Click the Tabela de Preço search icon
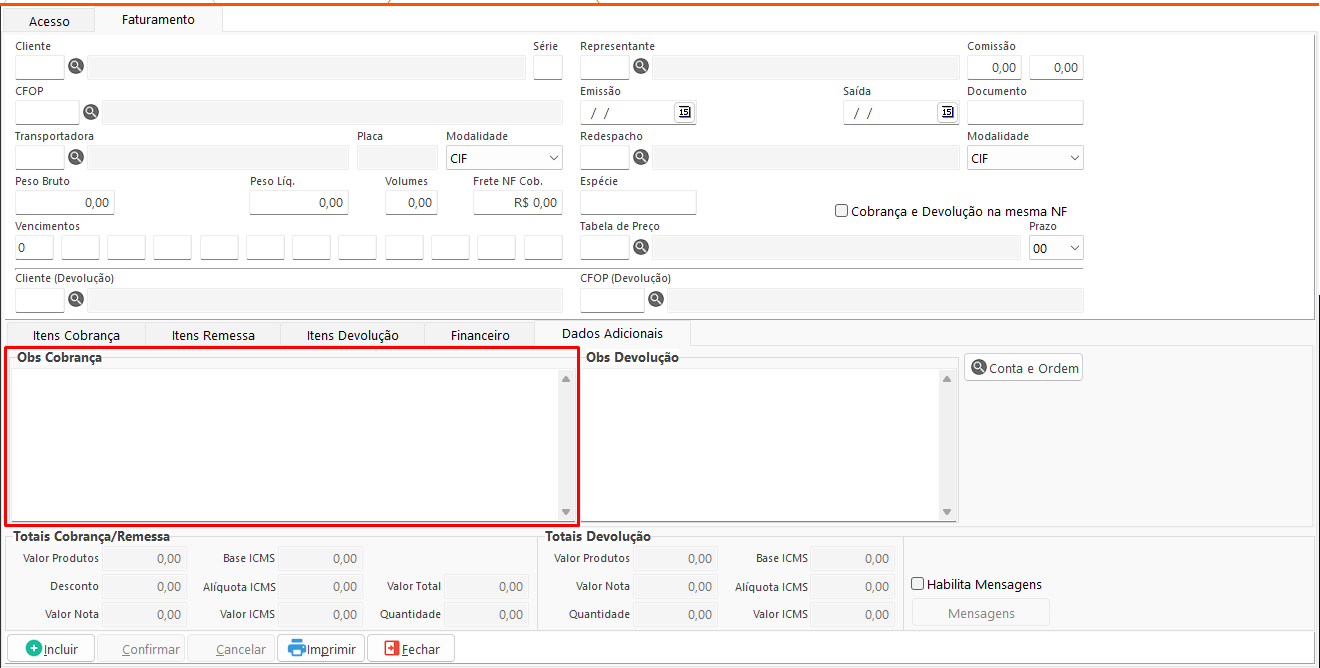 pyautogui.click(x=641, y=247)
